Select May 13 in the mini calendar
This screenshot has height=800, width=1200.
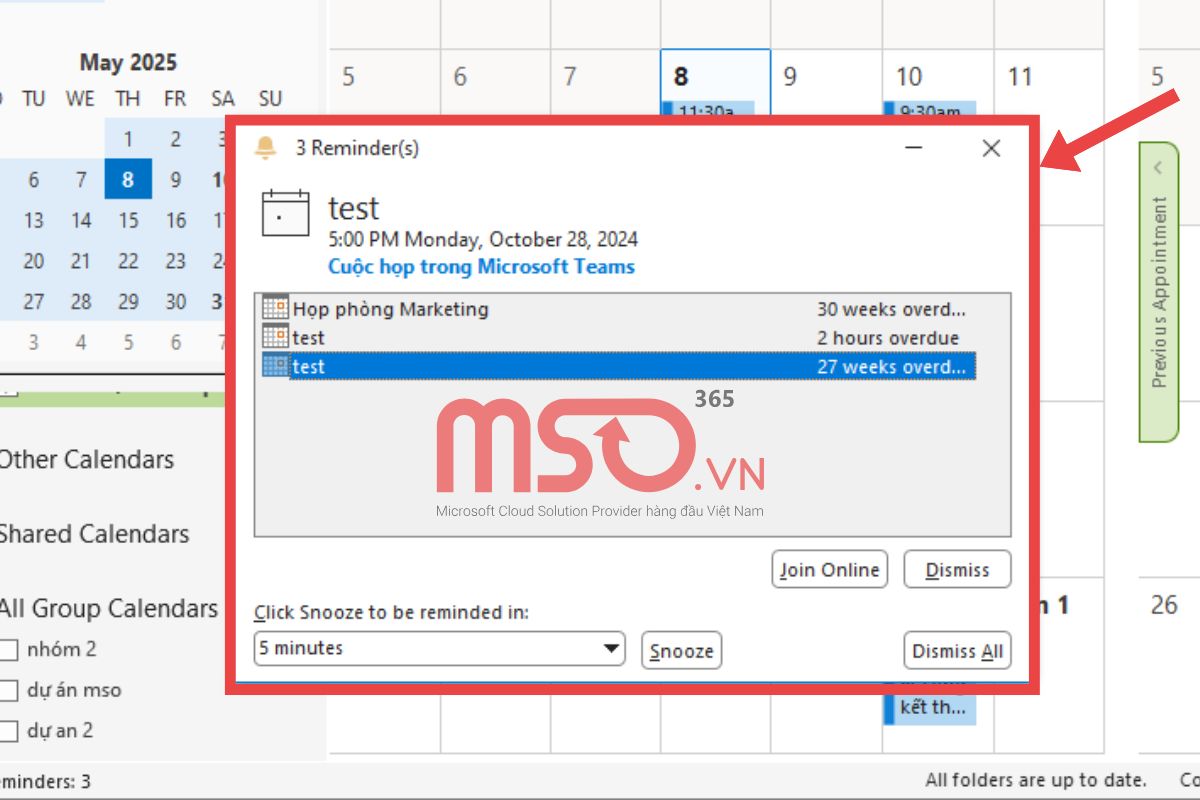click(33, 220)
